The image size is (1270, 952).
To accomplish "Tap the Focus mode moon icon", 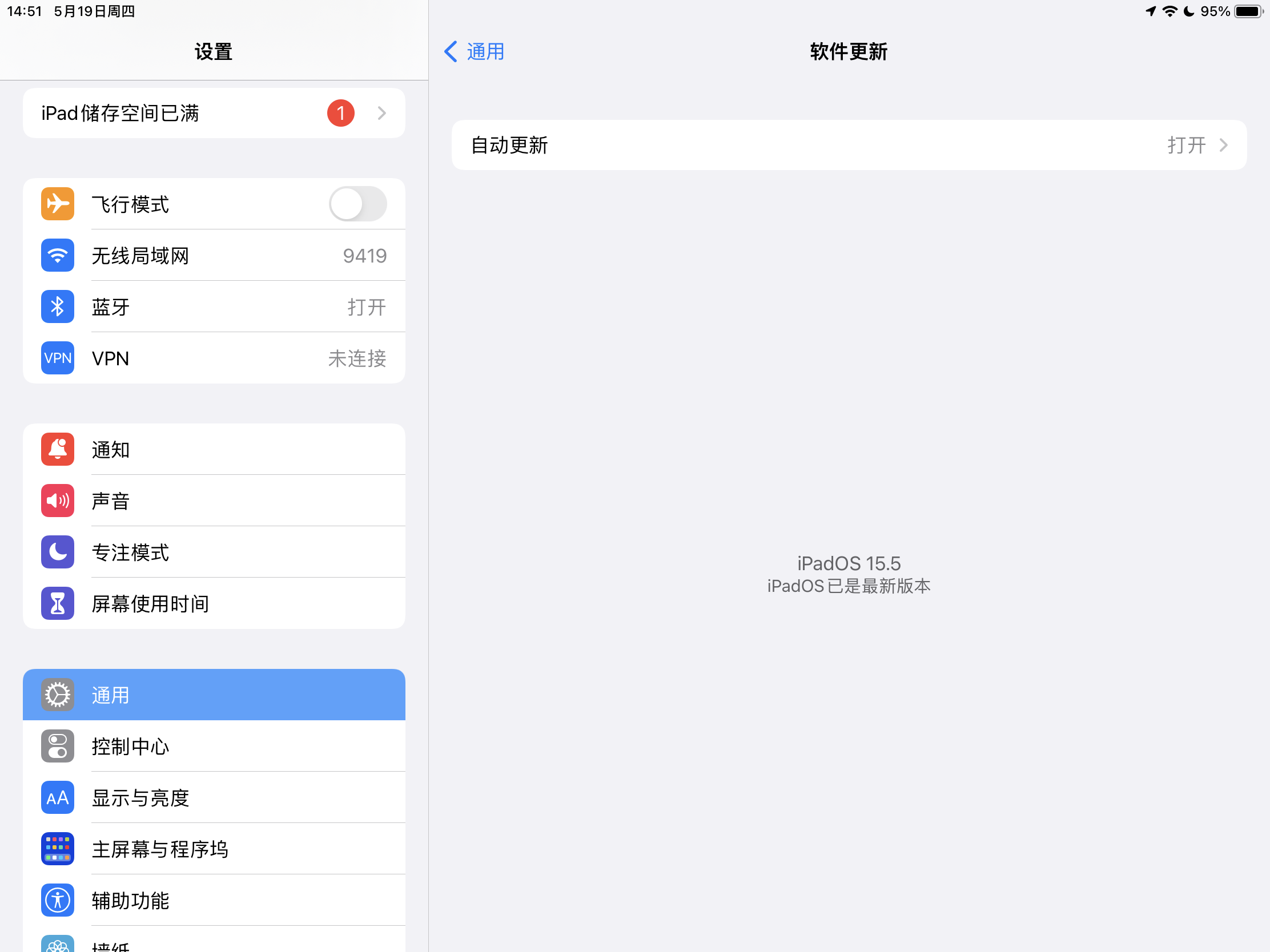I will [x=58, y=552].
